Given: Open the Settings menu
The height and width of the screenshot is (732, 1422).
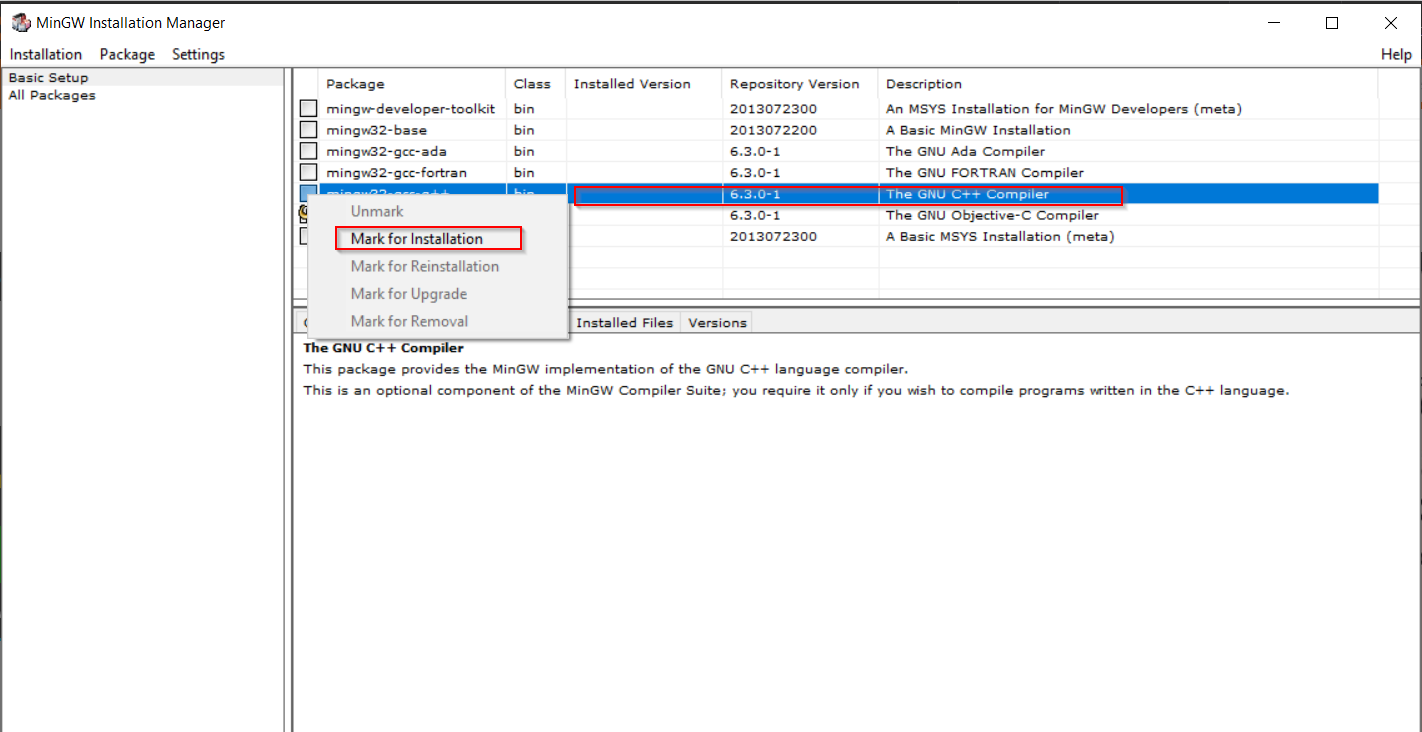Looking at the screenshot, I should (x=198, y=54).
